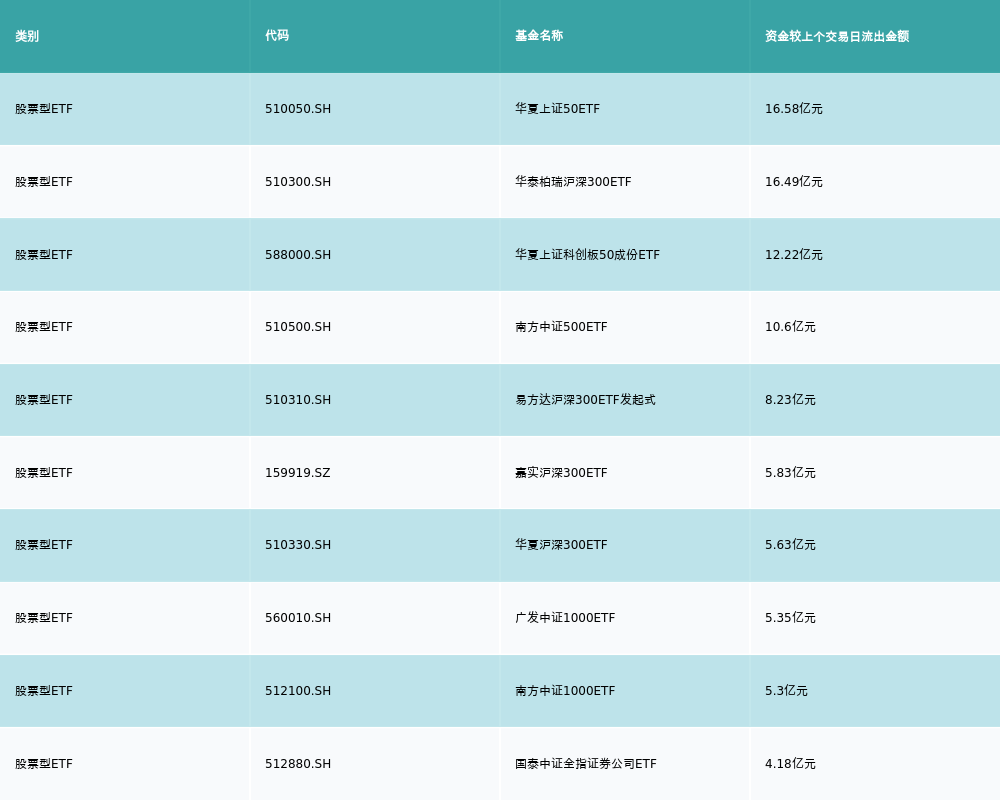
Task: Click 股票型ETF in the 510050.SH row
Action: [44, 109]
